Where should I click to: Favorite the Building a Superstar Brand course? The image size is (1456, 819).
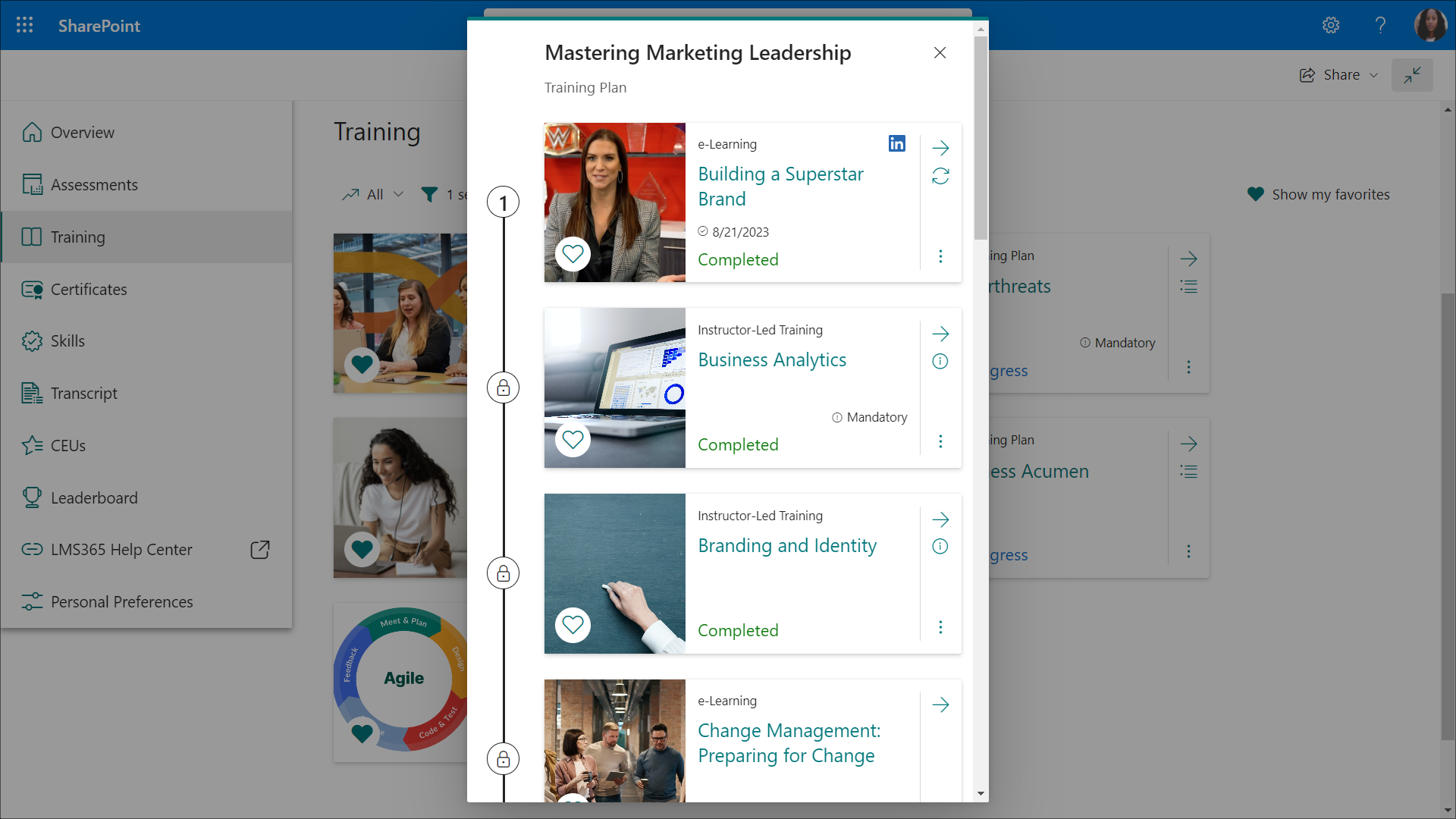(573, 253)
